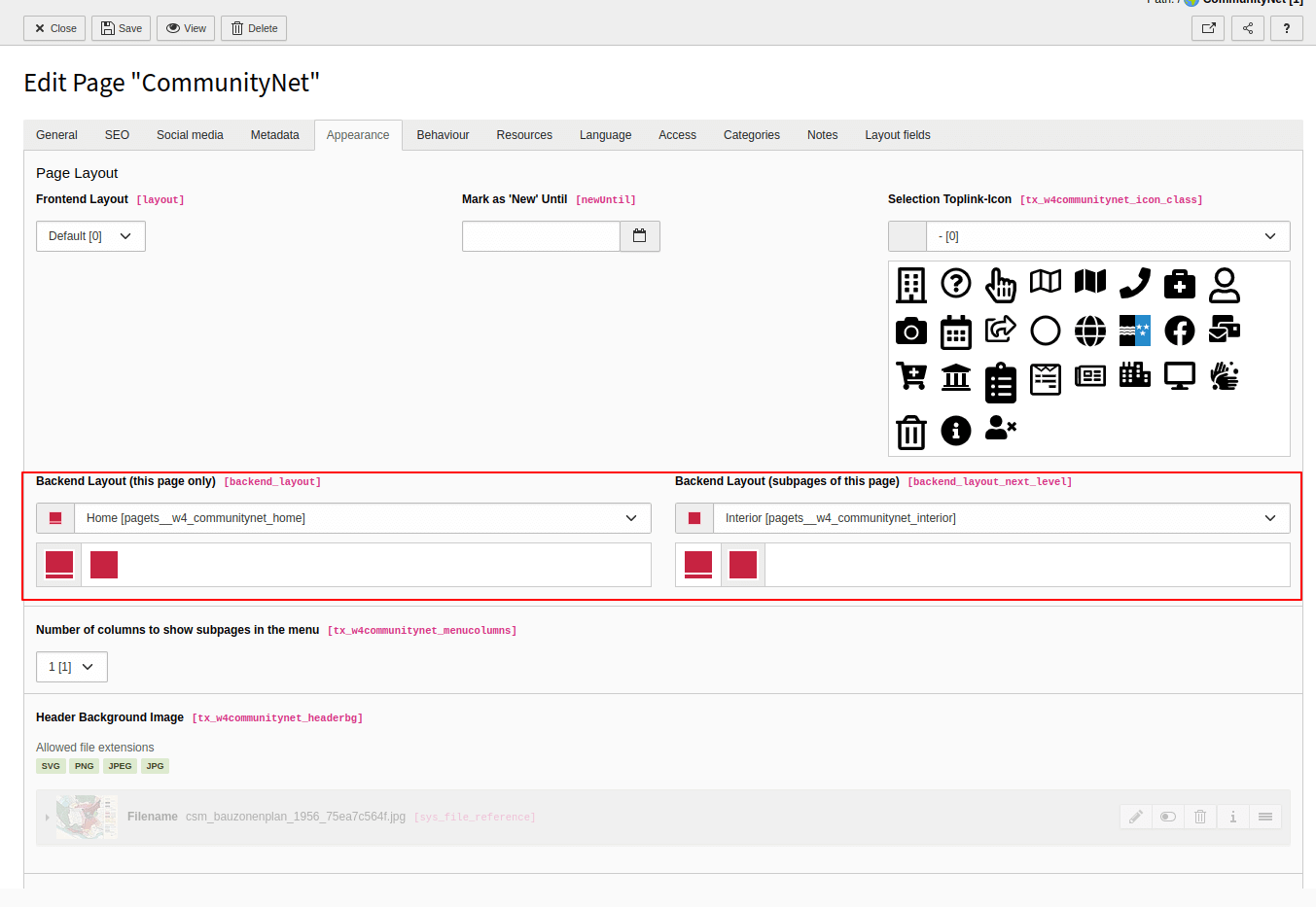Open Backend Layout this page dropdown
This screenshot has width=1316, height=907.
click(363, 518)
